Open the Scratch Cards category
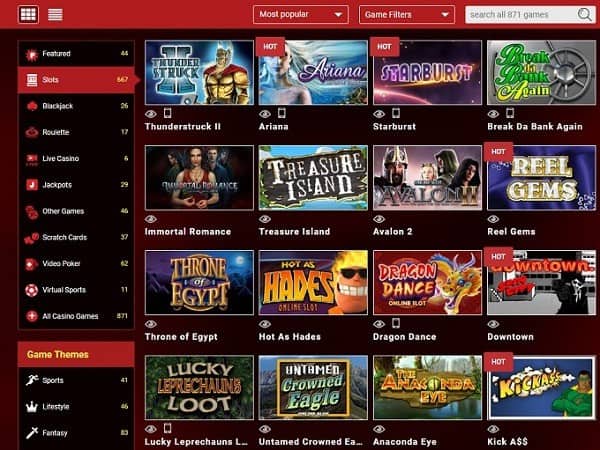 coord(76,237)
